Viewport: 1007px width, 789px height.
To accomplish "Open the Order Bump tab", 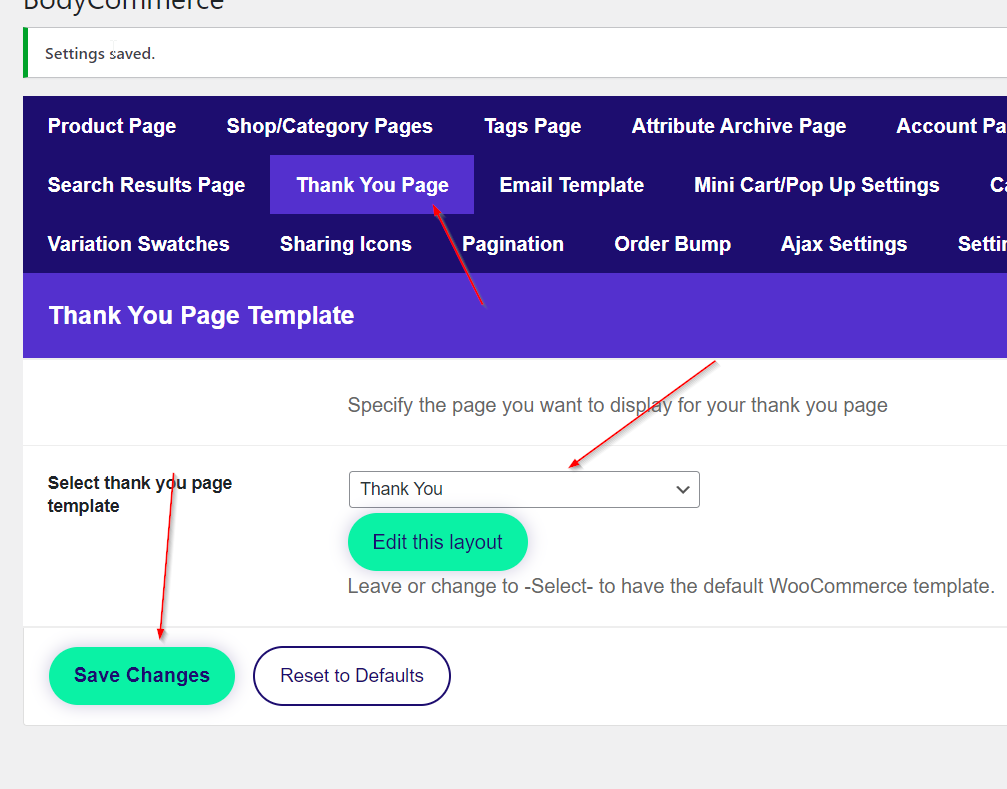I will coord(672,244).
